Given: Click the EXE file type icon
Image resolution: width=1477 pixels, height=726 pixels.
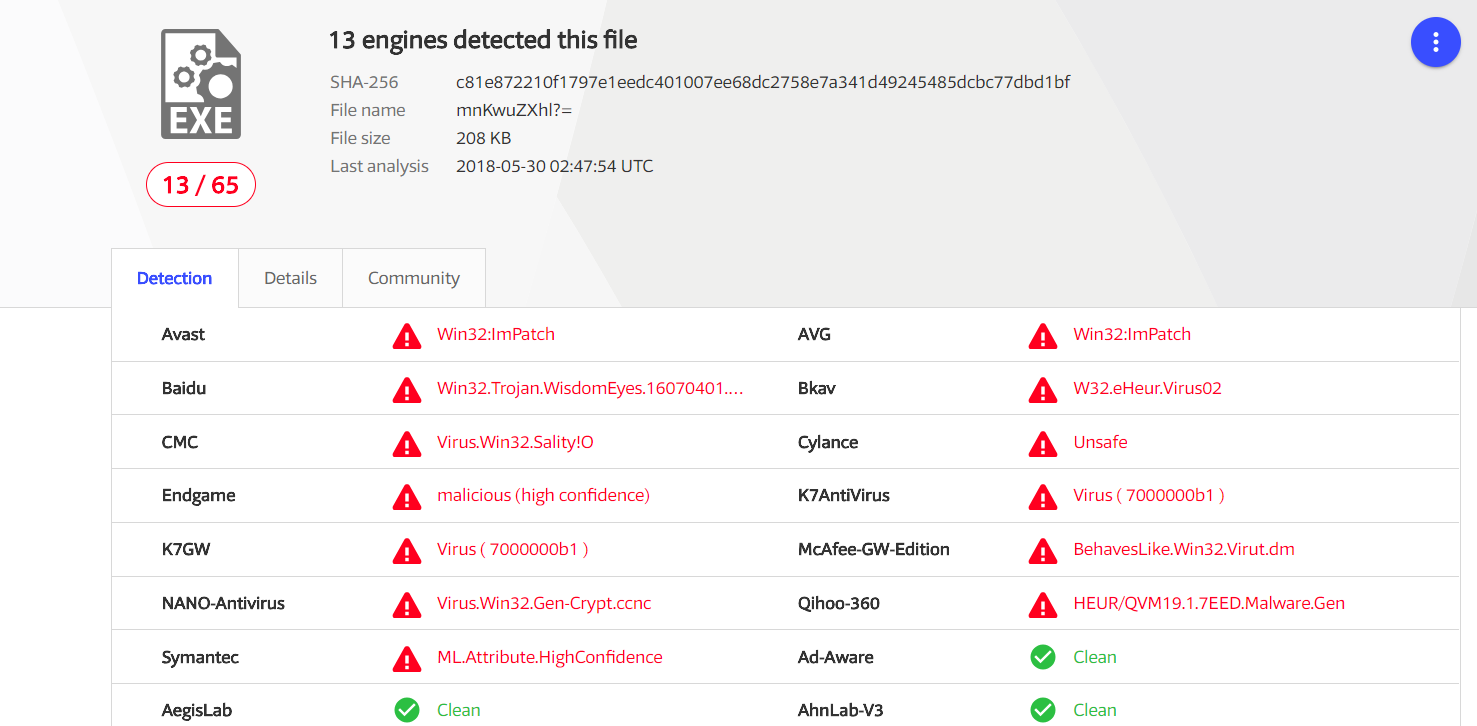Looking at the screenshot, I should [x=201, y=84].
